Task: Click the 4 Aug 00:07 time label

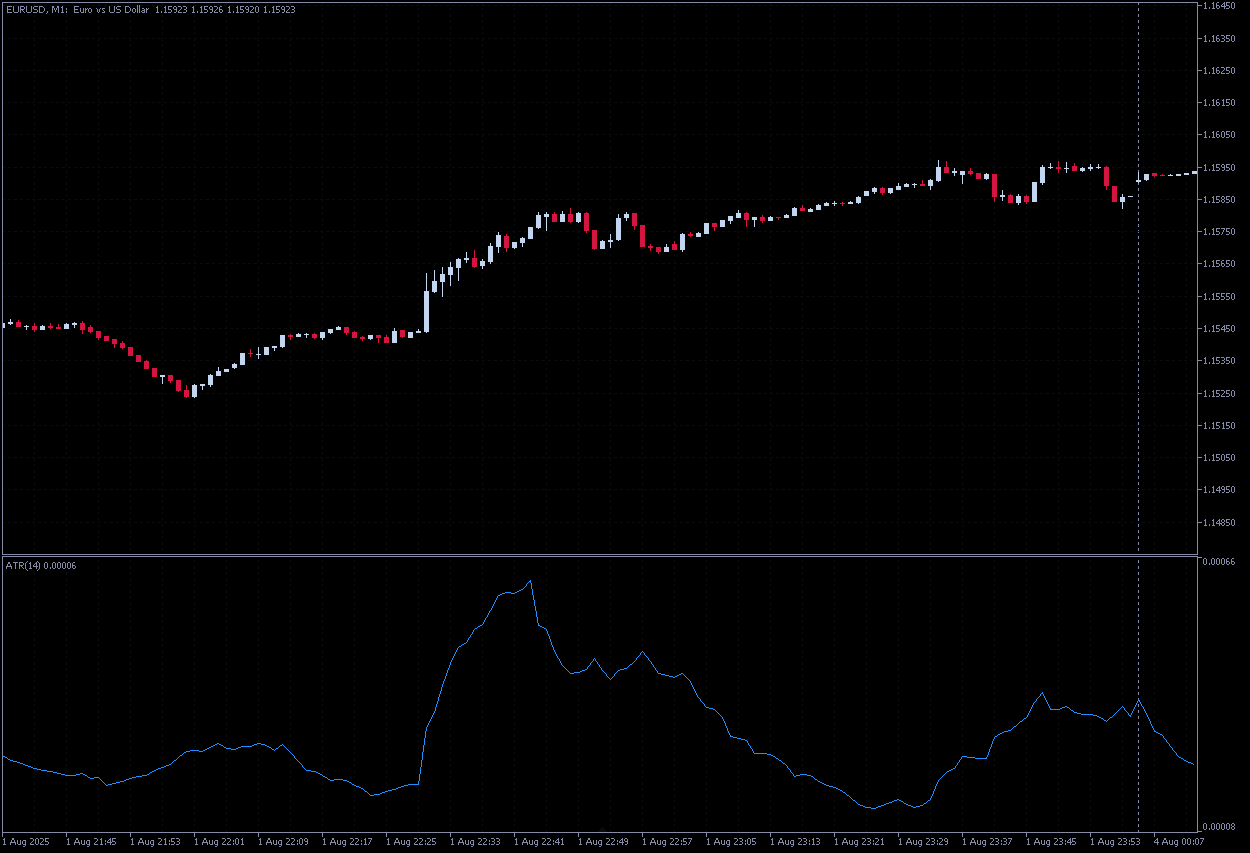Action: (x=1178, y=842)
